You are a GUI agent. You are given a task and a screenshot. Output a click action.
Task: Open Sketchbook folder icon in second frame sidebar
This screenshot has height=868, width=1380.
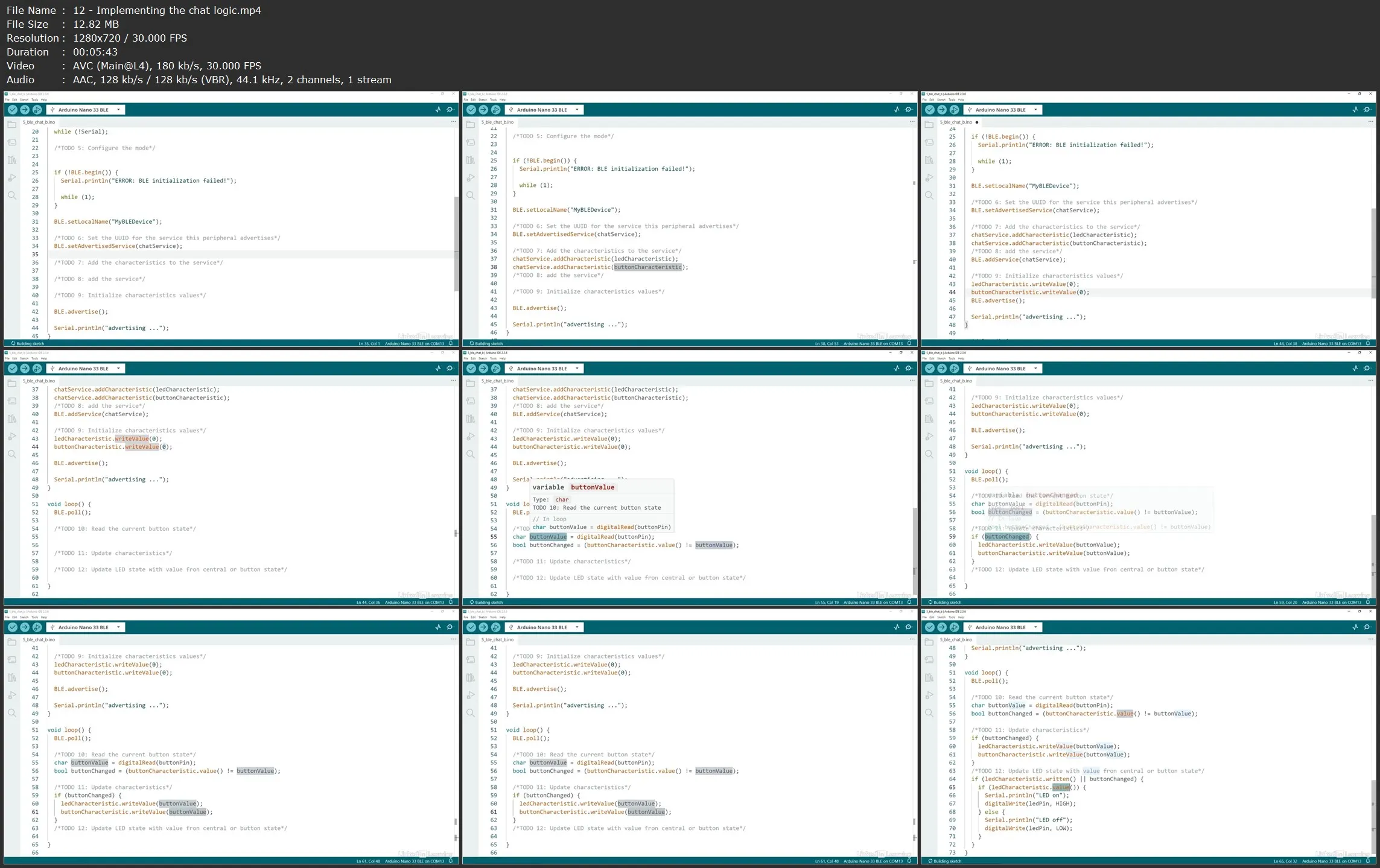click(471, 124)
